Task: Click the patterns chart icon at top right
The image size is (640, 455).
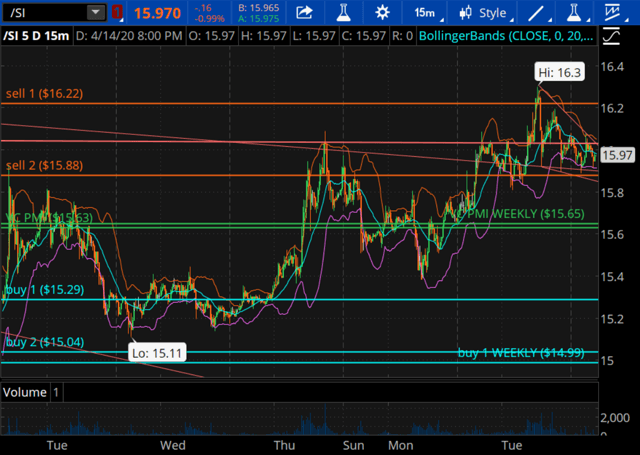Action: [613, 13]
